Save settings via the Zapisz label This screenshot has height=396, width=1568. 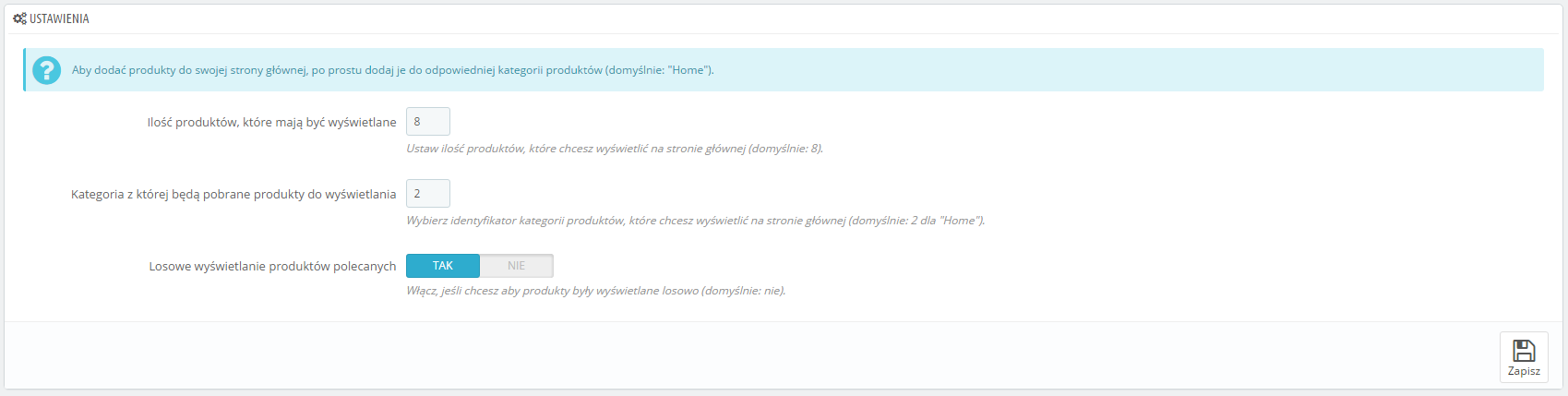pyautogui.click(x=1524, y=371)
